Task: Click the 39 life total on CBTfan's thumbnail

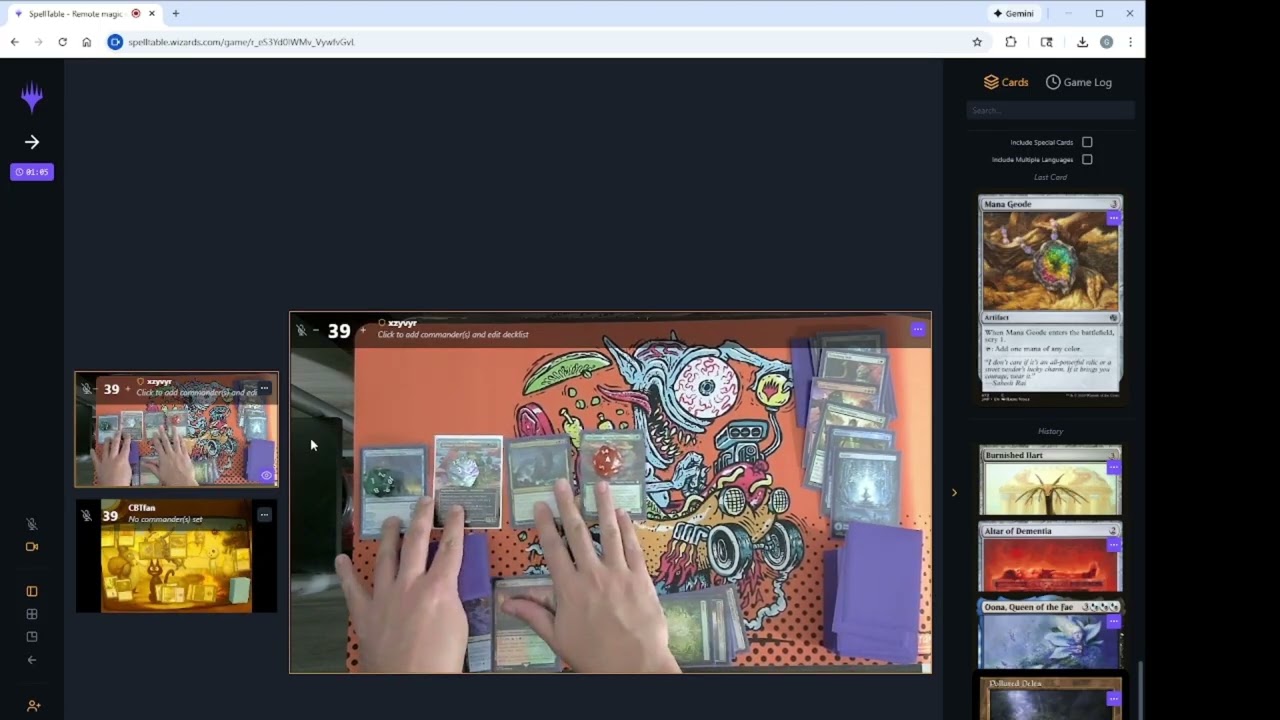Action: (110, 516)
